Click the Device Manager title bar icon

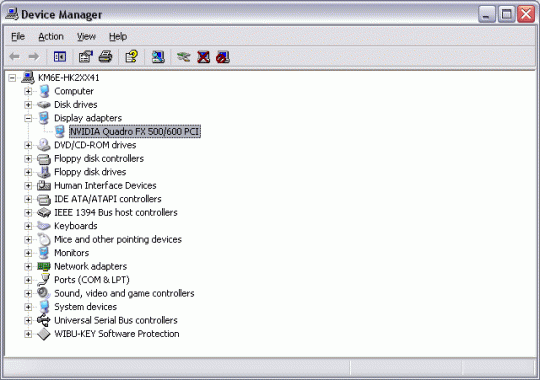[x=12, y=14]
